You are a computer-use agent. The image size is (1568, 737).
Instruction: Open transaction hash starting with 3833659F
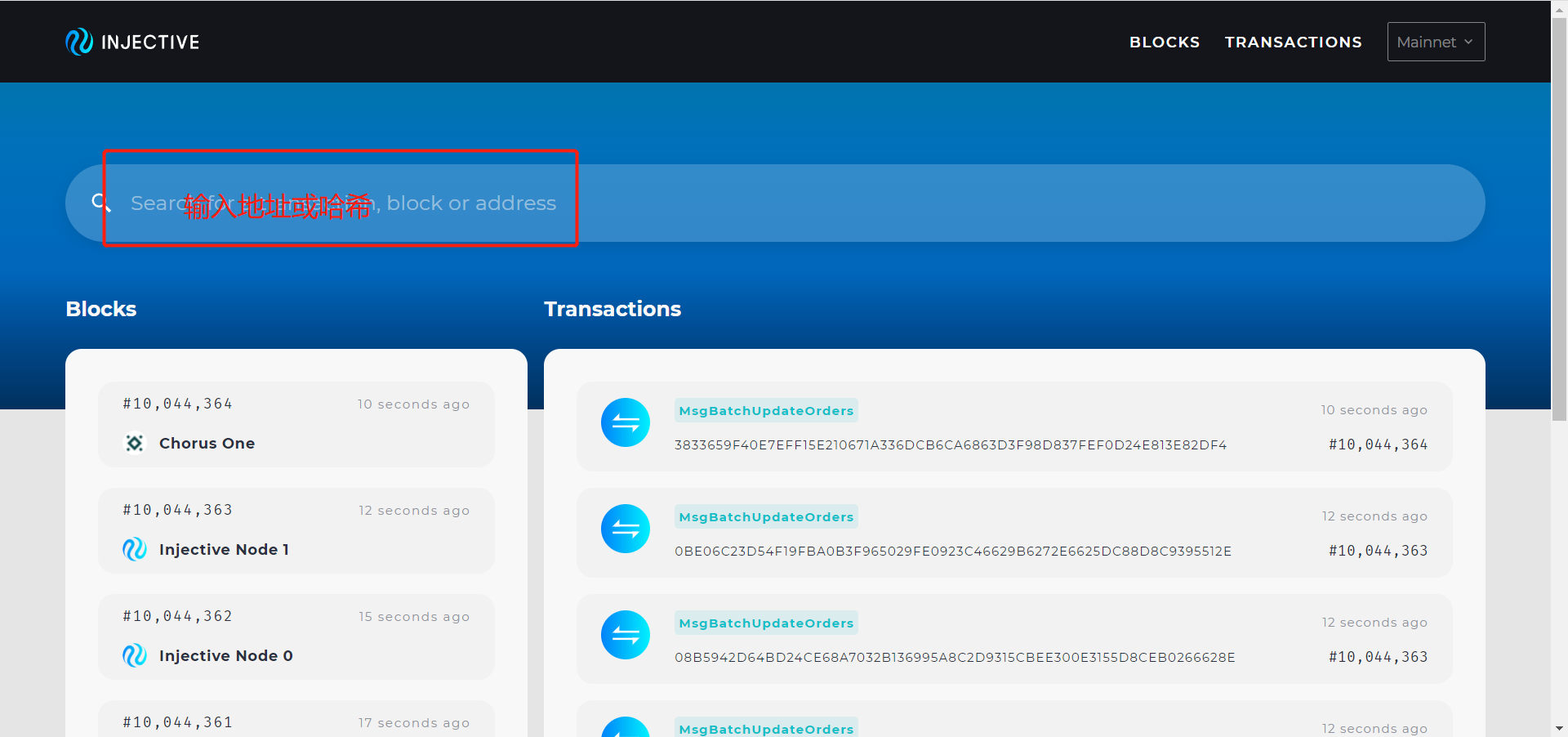(x=950, y=445)
